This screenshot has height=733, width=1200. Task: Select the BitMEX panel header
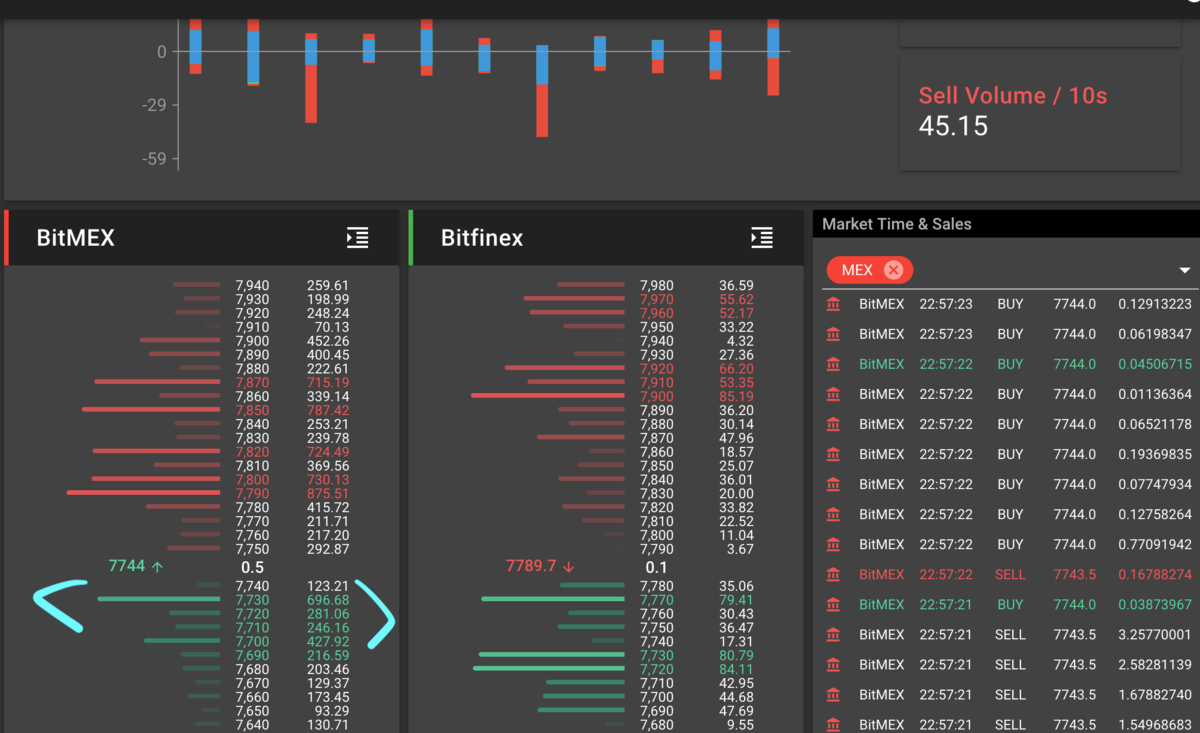[x=73, y=238]
